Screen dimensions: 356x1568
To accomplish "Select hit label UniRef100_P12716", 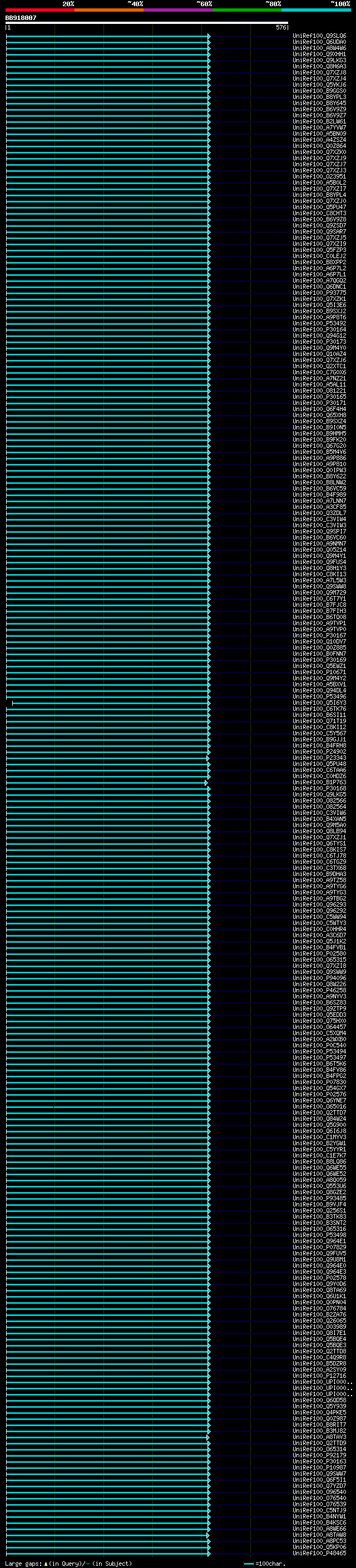I will 319,1376.
